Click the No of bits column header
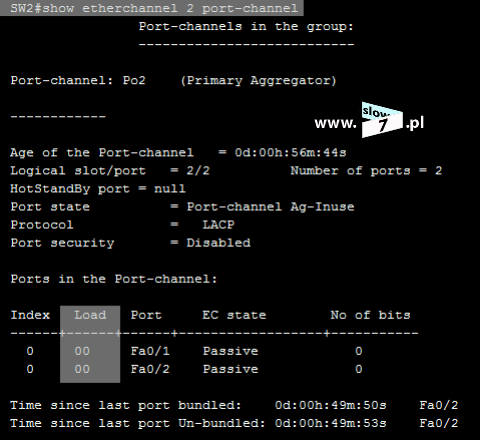The width and height of the screenshot is (480, 440). (x=370, y=315)
